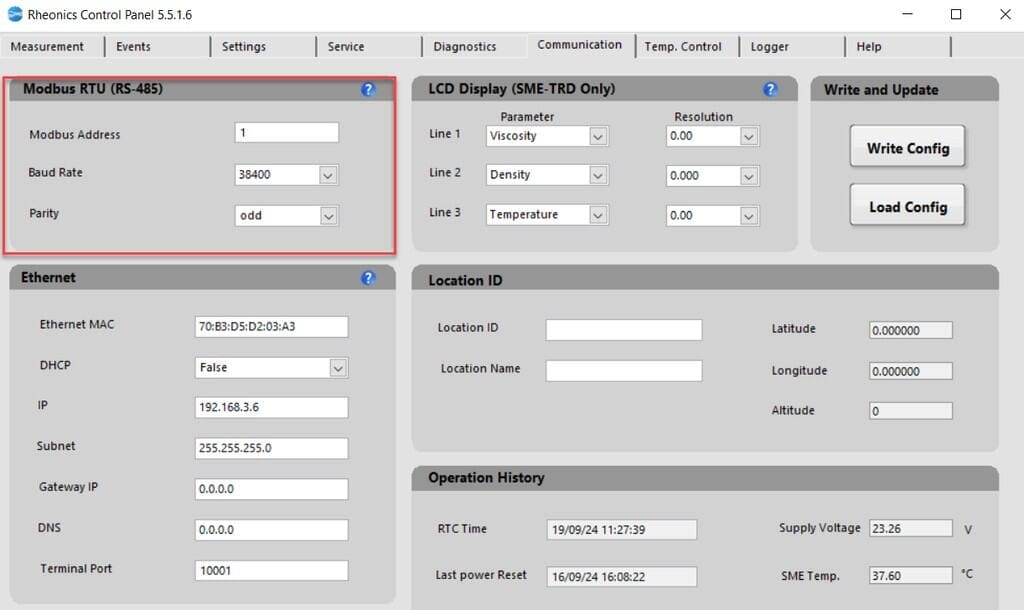Switch to the Measurement tab
Image resolution: width=1024 pixels, height=610 pixels.
47,46
